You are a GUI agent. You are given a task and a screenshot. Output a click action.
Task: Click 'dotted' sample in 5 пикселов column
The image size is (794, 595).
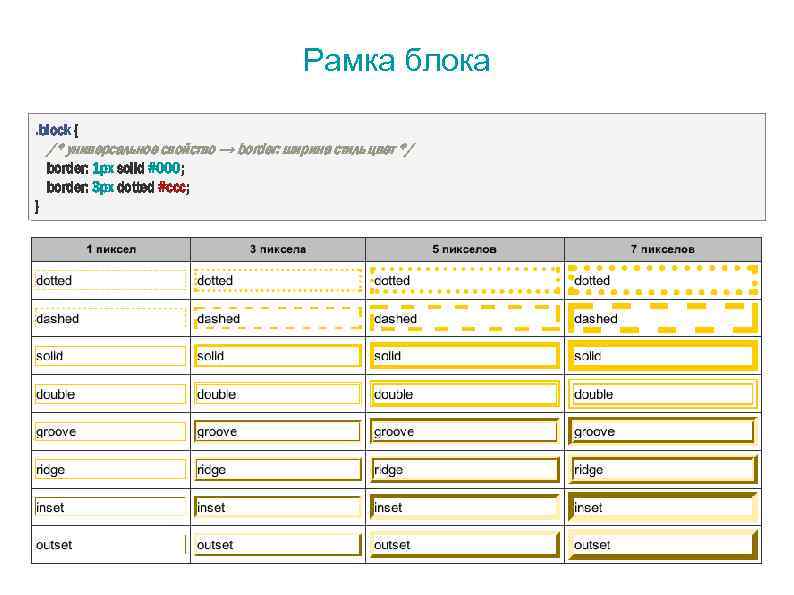coord(465,280)
